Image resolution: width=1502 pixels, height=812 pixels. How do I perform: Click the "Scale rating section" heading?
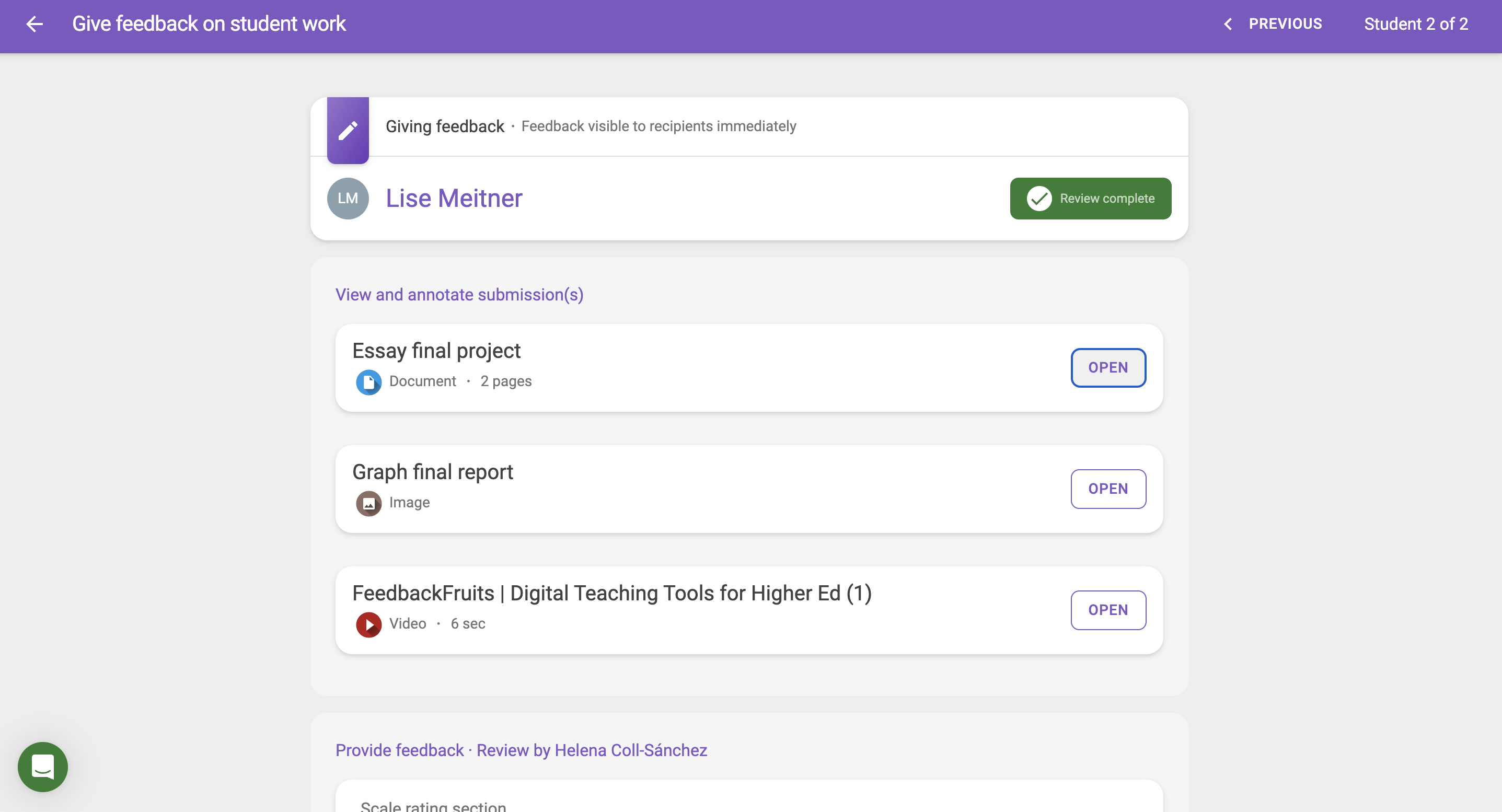point(433,806)
